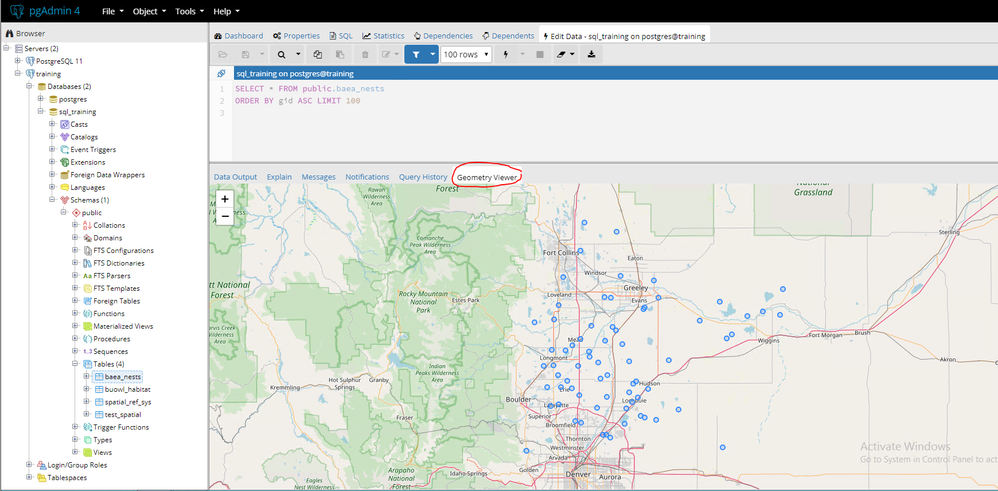Image resolution: width=998 pixels, height=491 pixels.
Task: Open the Notifications tab
Action: click(x=367, y=176)
